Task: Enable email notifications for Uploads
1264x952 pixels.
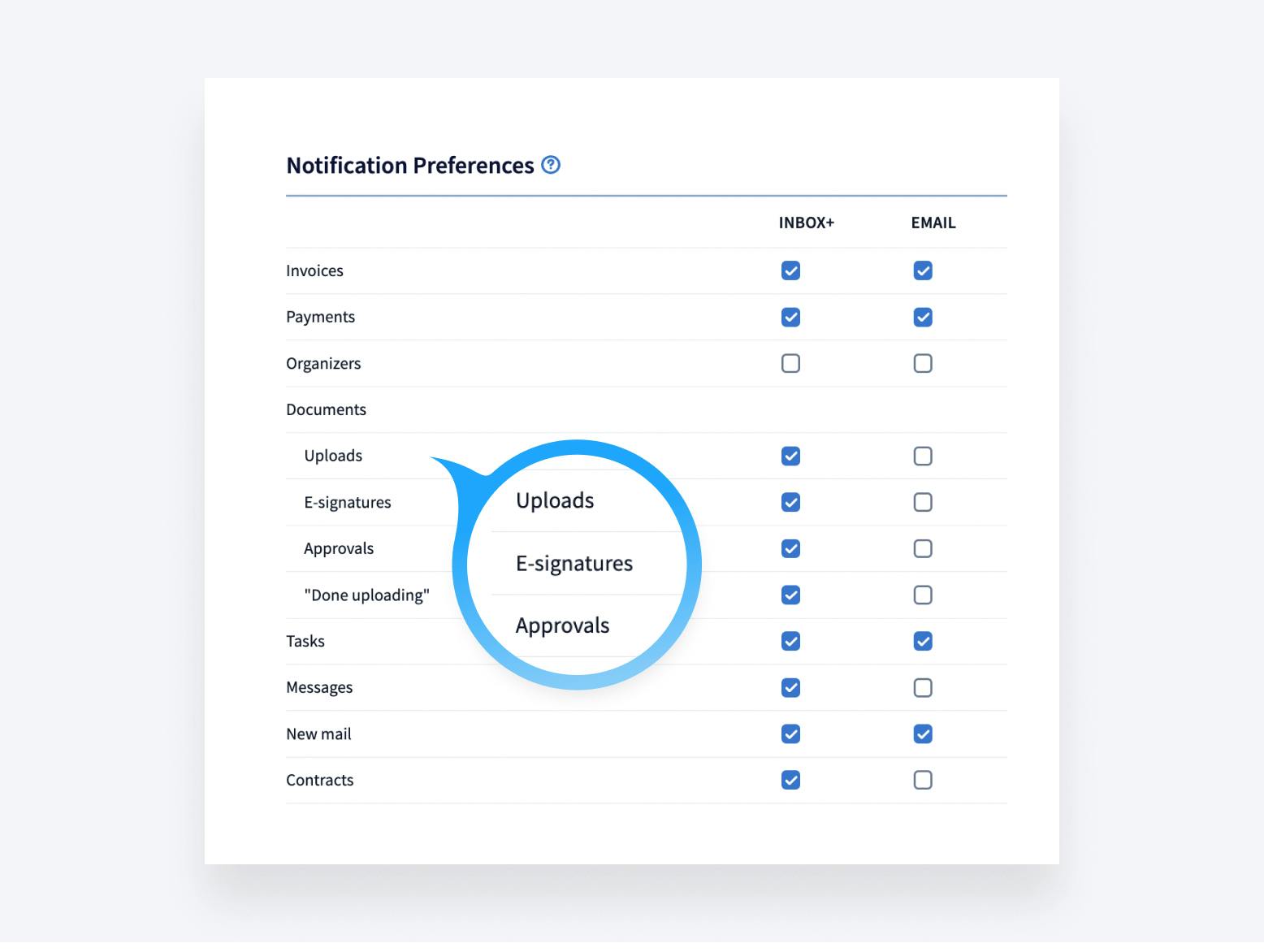Action: 923,456
